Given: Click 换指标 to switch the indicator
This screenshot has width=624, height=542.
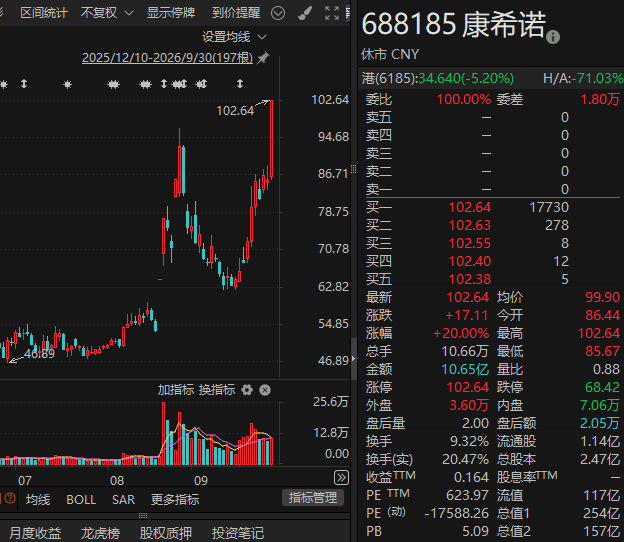Looking at the screenshot, I should pos(217,390).
